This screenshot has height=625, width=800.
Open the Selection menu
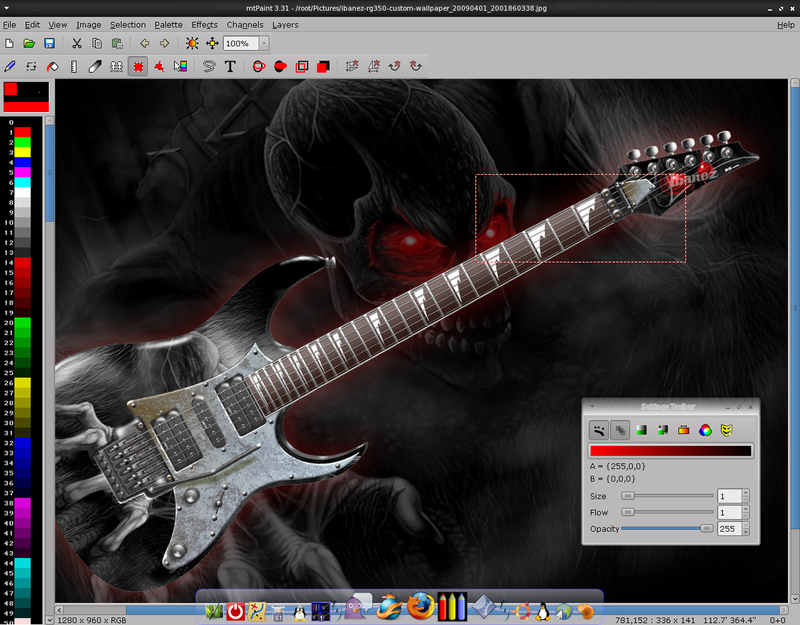point(128,24)
